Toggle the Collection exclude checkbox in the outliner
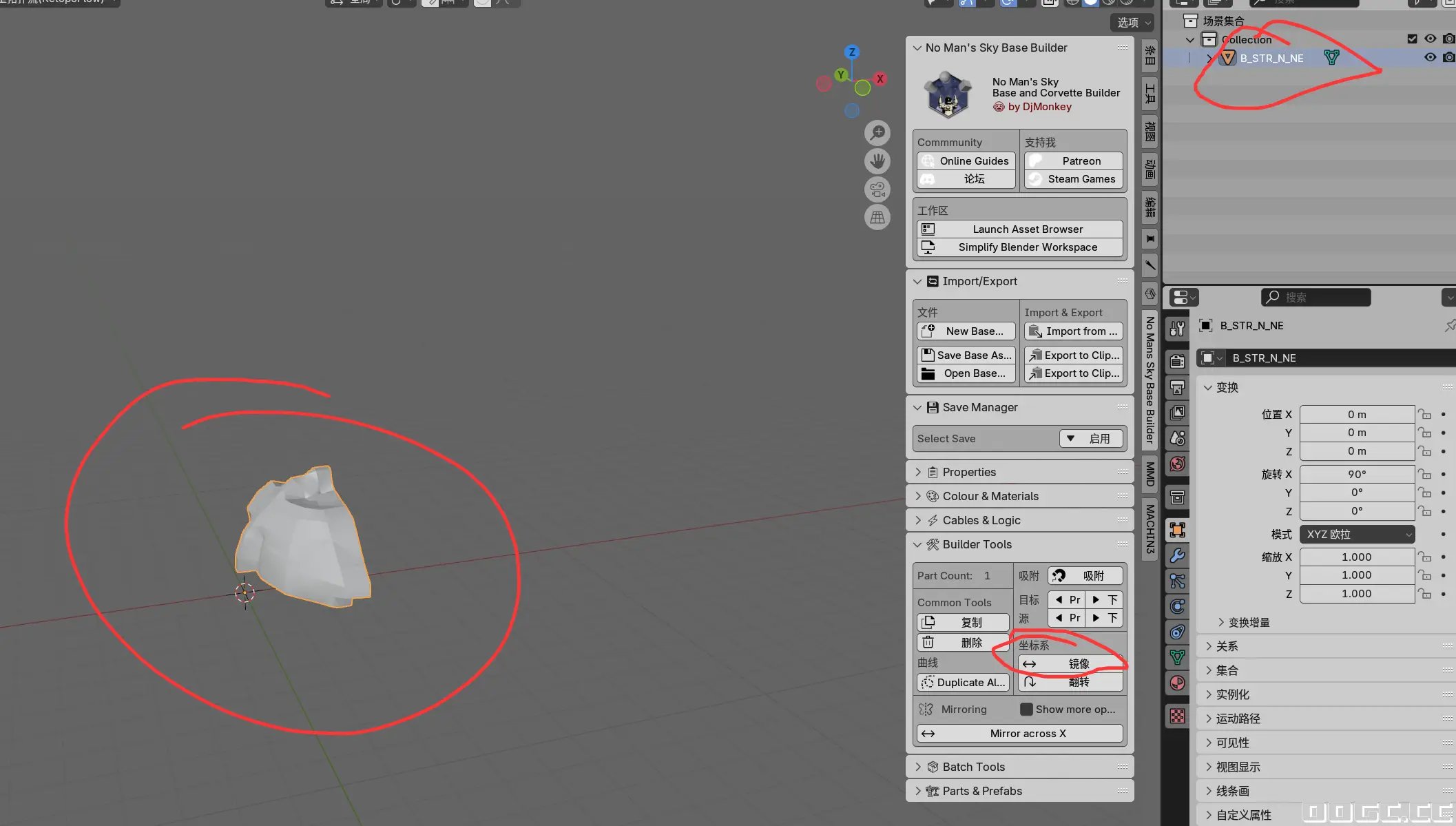Screen dimensions: 1456x826 pos(1412,39)
